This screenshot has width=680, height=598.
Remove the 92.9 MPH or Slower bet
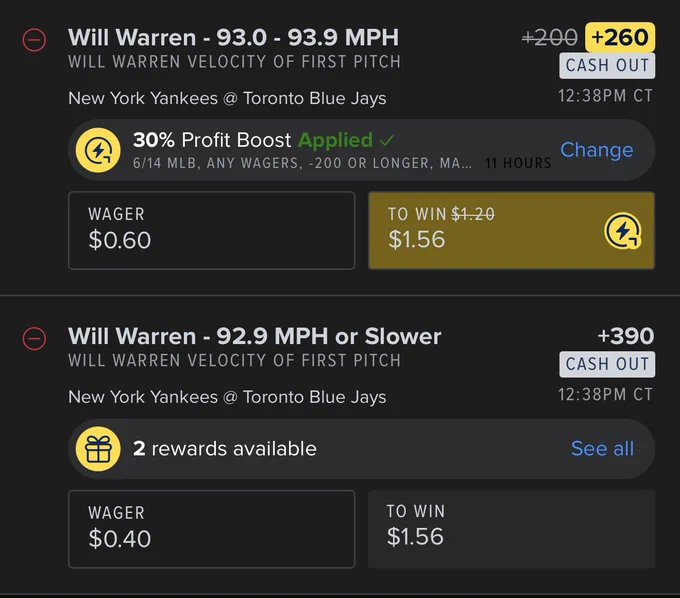[34, 338]
